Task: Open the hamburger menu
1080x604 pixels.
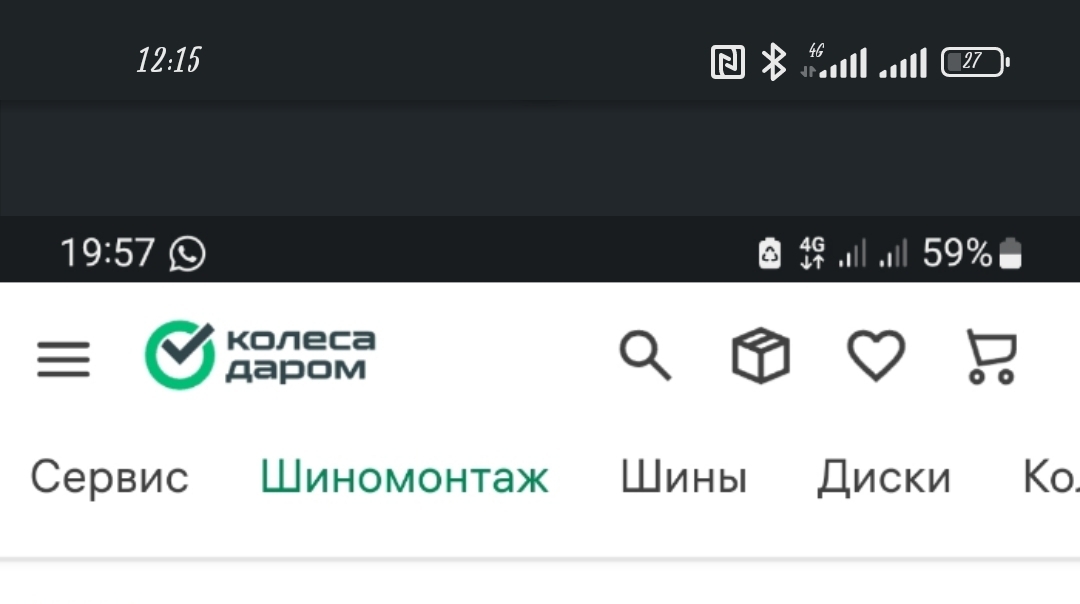Action: click(x=63, y=359)
